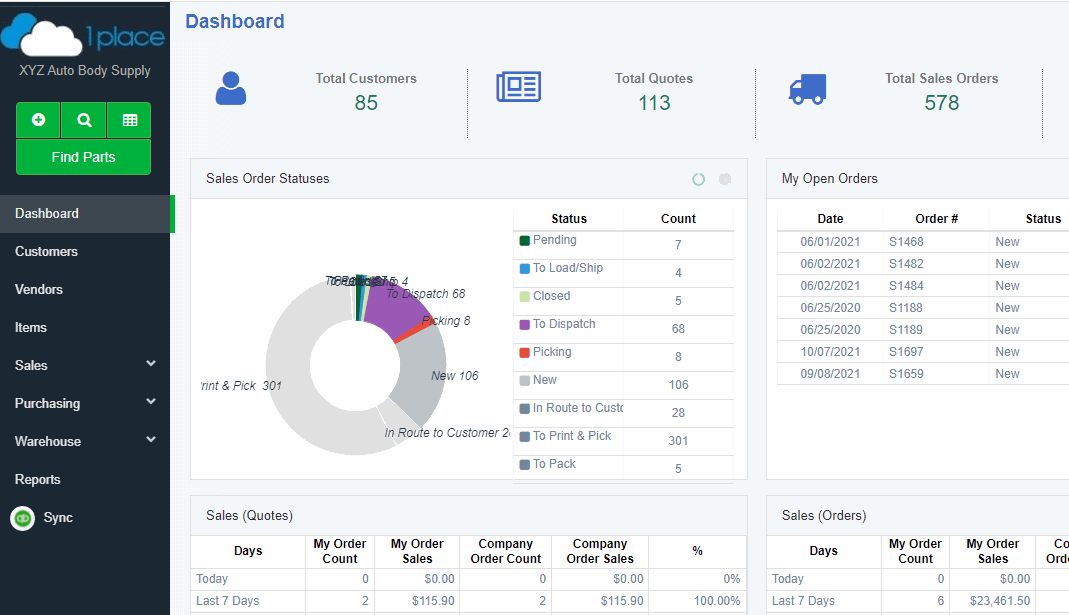
Task: Open the grid table view icon
Action: coord(129,120)
